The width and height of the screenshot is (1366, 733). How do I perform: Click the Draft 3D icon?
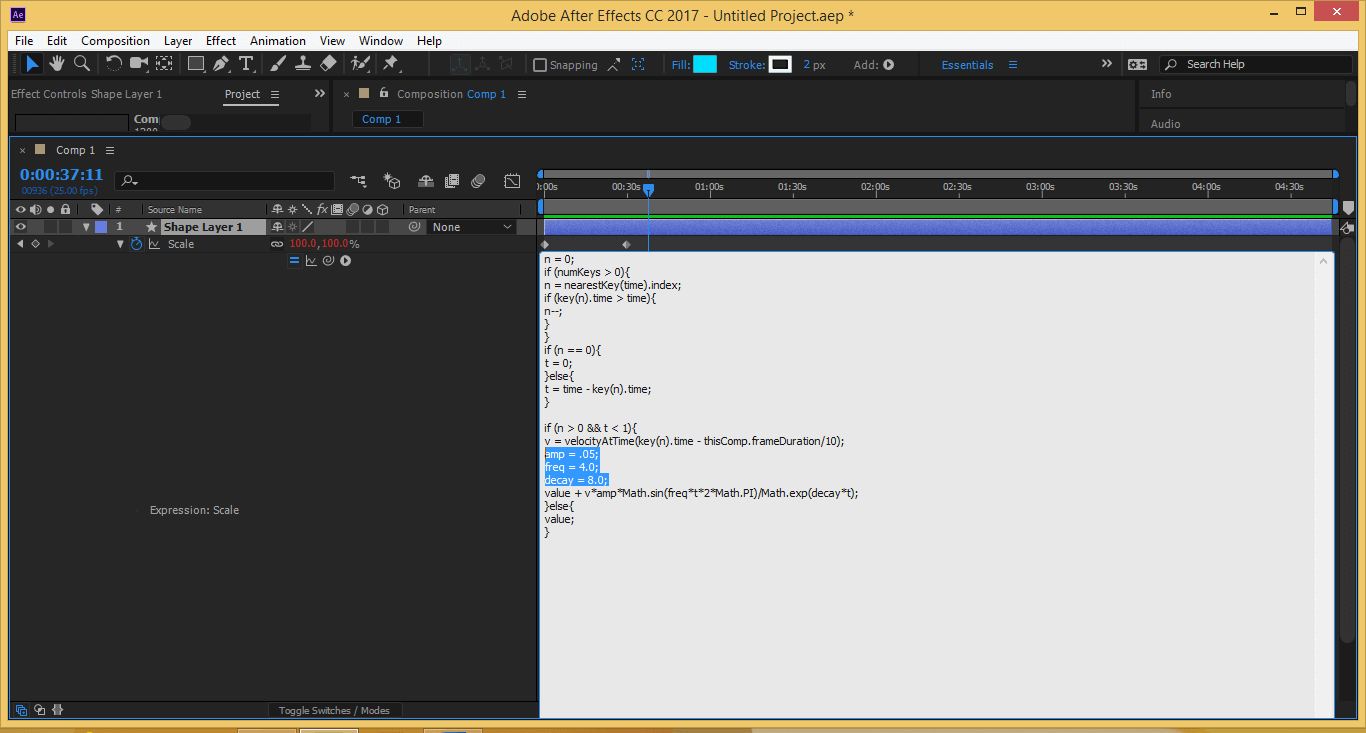pos(392,181)
